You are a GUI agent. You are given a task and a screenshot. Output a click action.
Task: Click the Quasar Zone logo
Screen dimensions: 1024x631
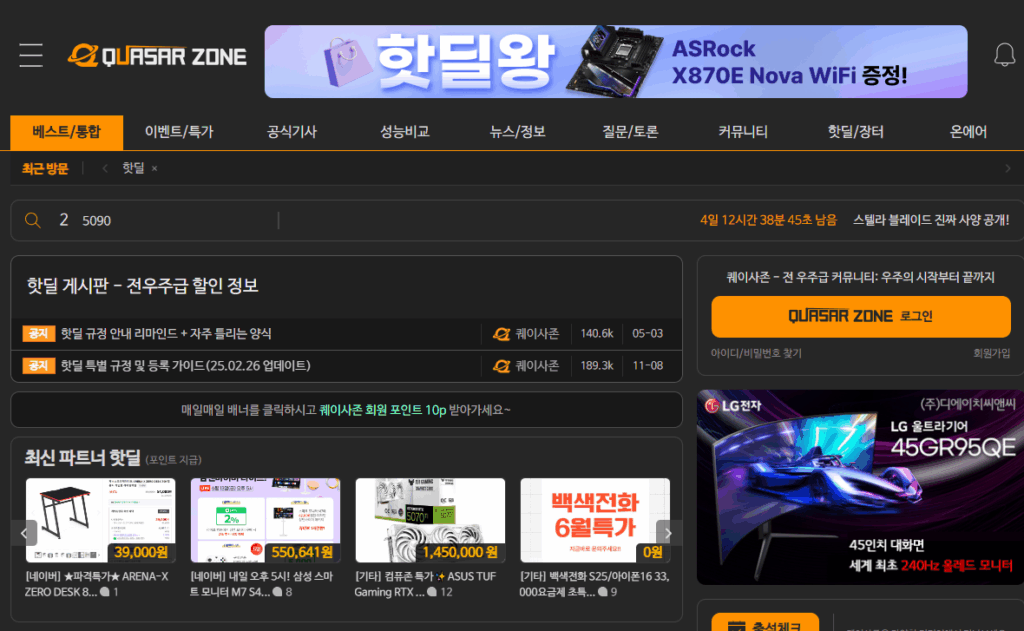pyautogui.click(x=157, y=56)
